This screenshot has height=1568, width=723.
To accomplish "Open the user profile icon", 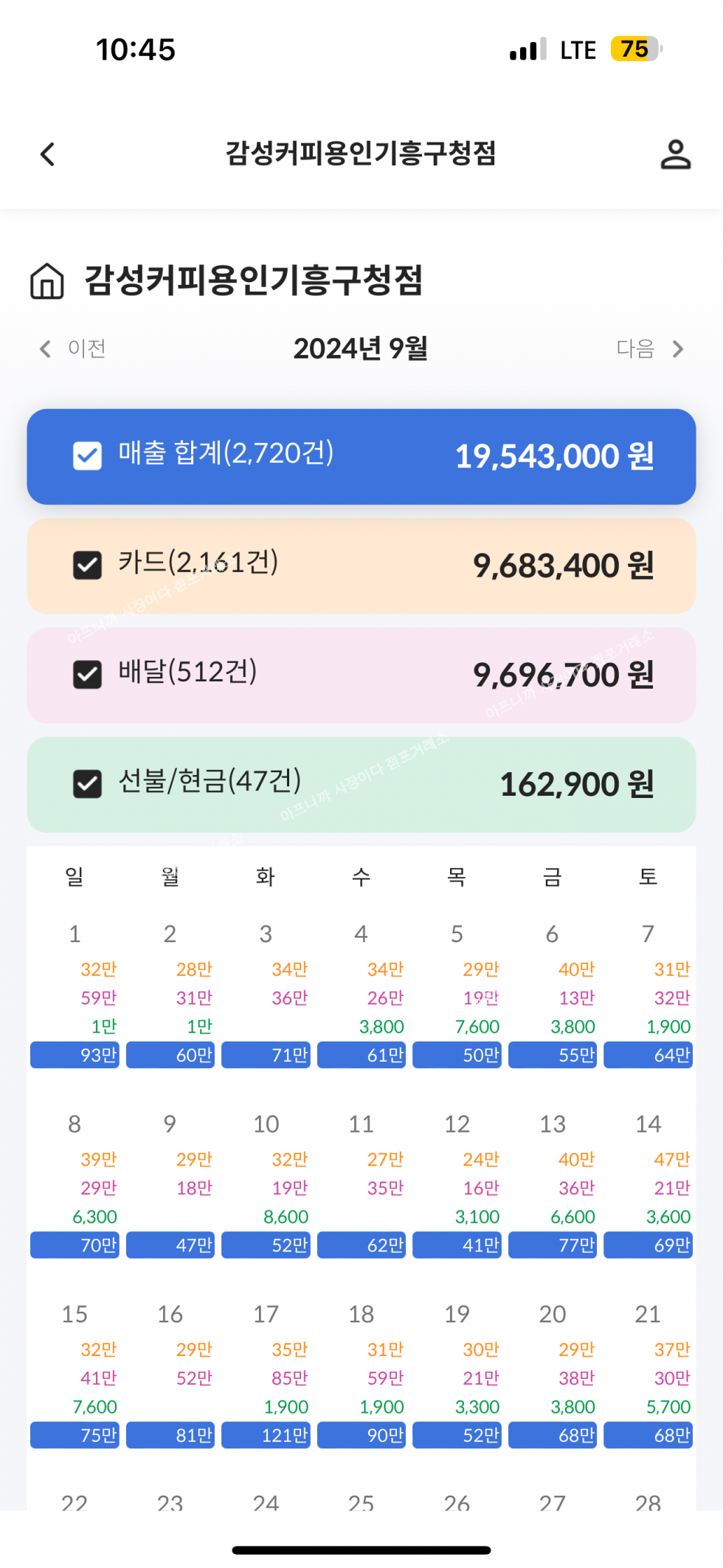I will (x=675, y=154).
